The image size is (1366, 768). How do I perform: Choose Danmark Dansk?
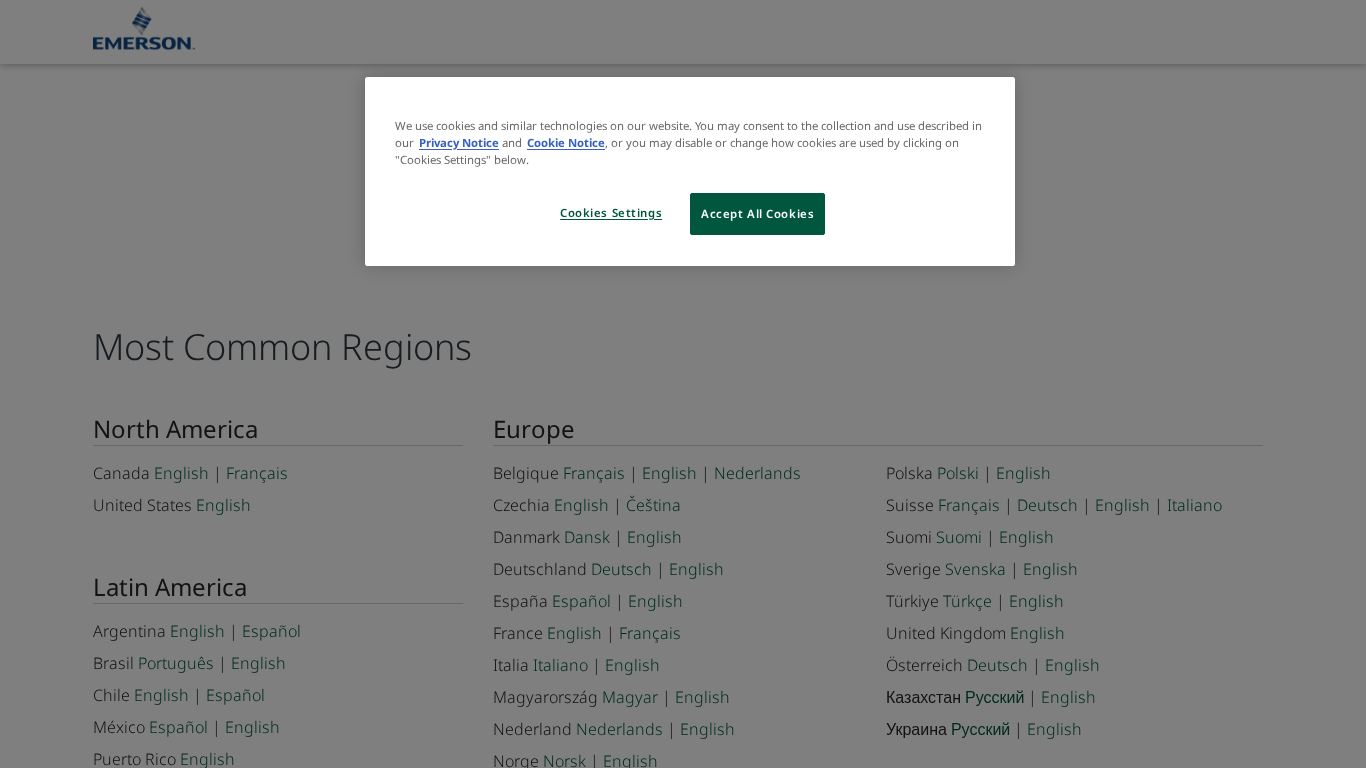587,537
